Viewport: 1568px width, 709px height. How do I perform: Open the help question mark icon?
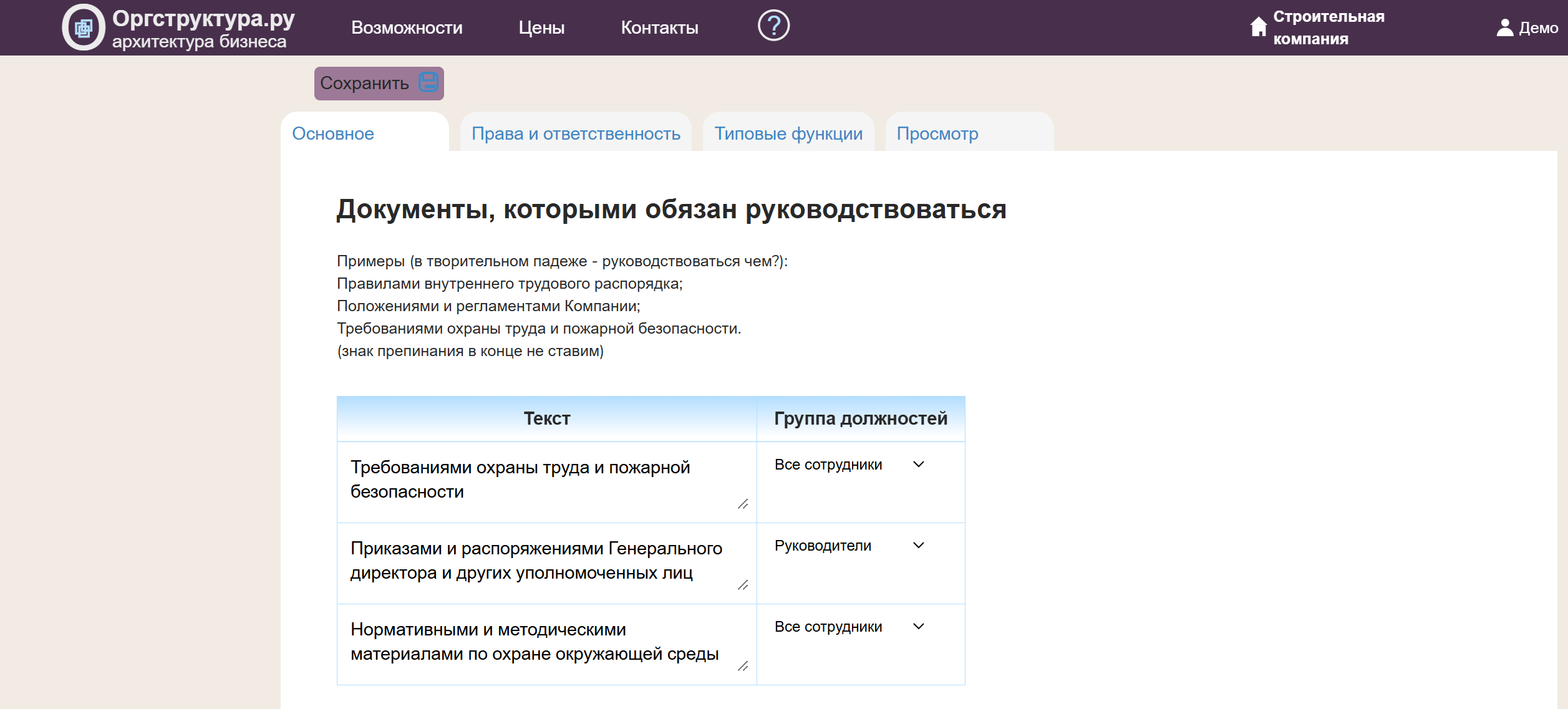773,26
